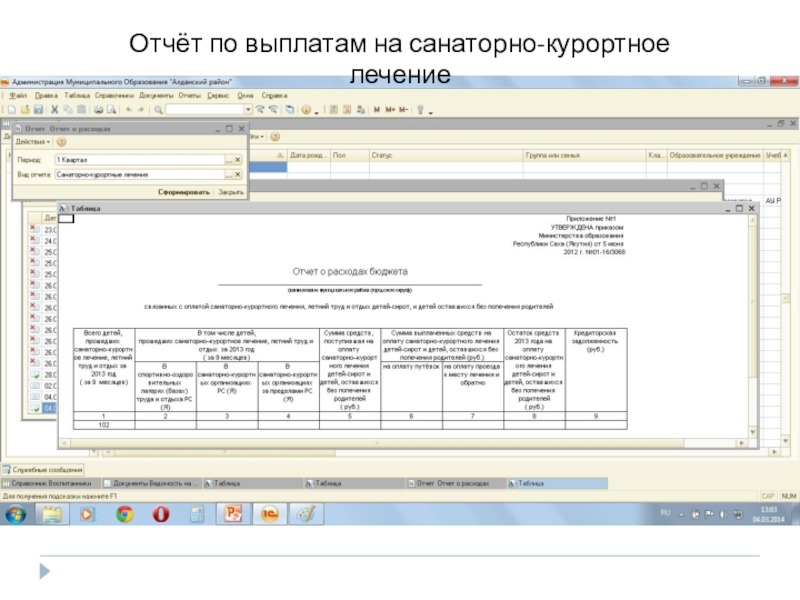The height and width of the screenshot is (600, 800).
Task: Sort by the Дата рожд. column header
Action: 308,155
